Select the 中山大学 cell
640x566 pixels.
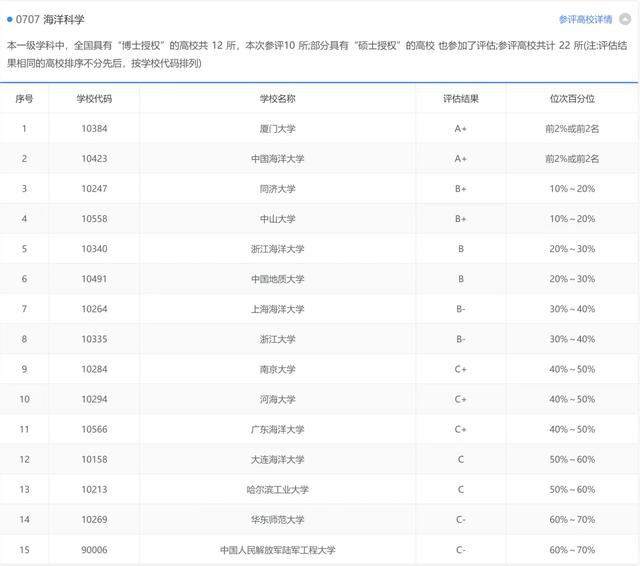point(278,219)
